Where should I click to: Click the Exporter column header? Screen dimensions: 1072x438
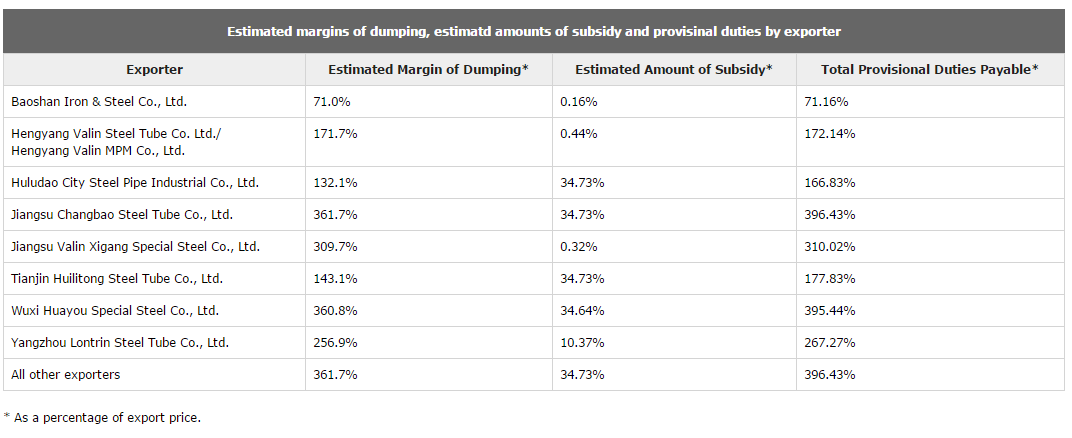tap(155, 69)
